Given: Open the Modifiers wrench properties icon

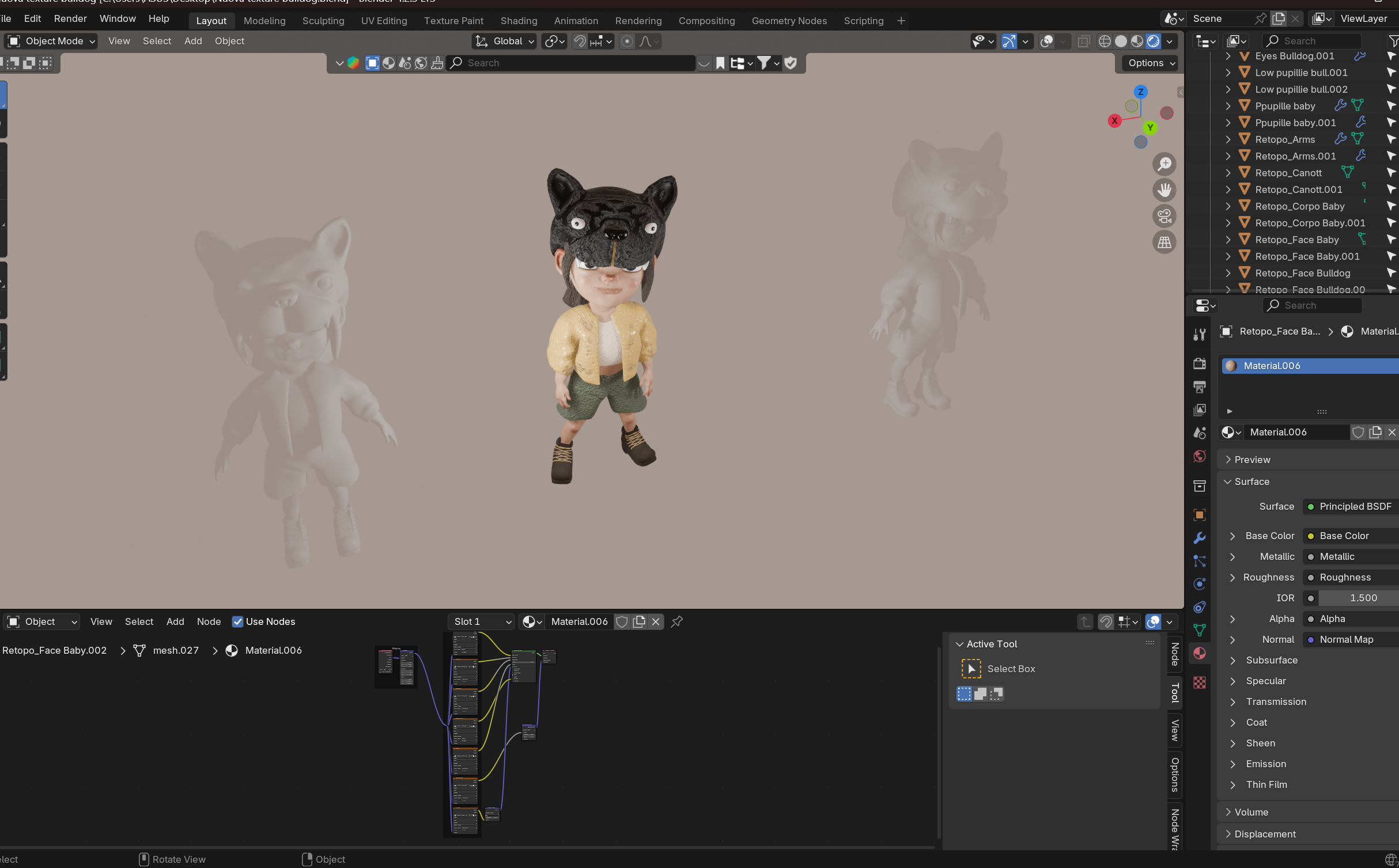Looking at the screenshot, I should tap(1200, 538).
